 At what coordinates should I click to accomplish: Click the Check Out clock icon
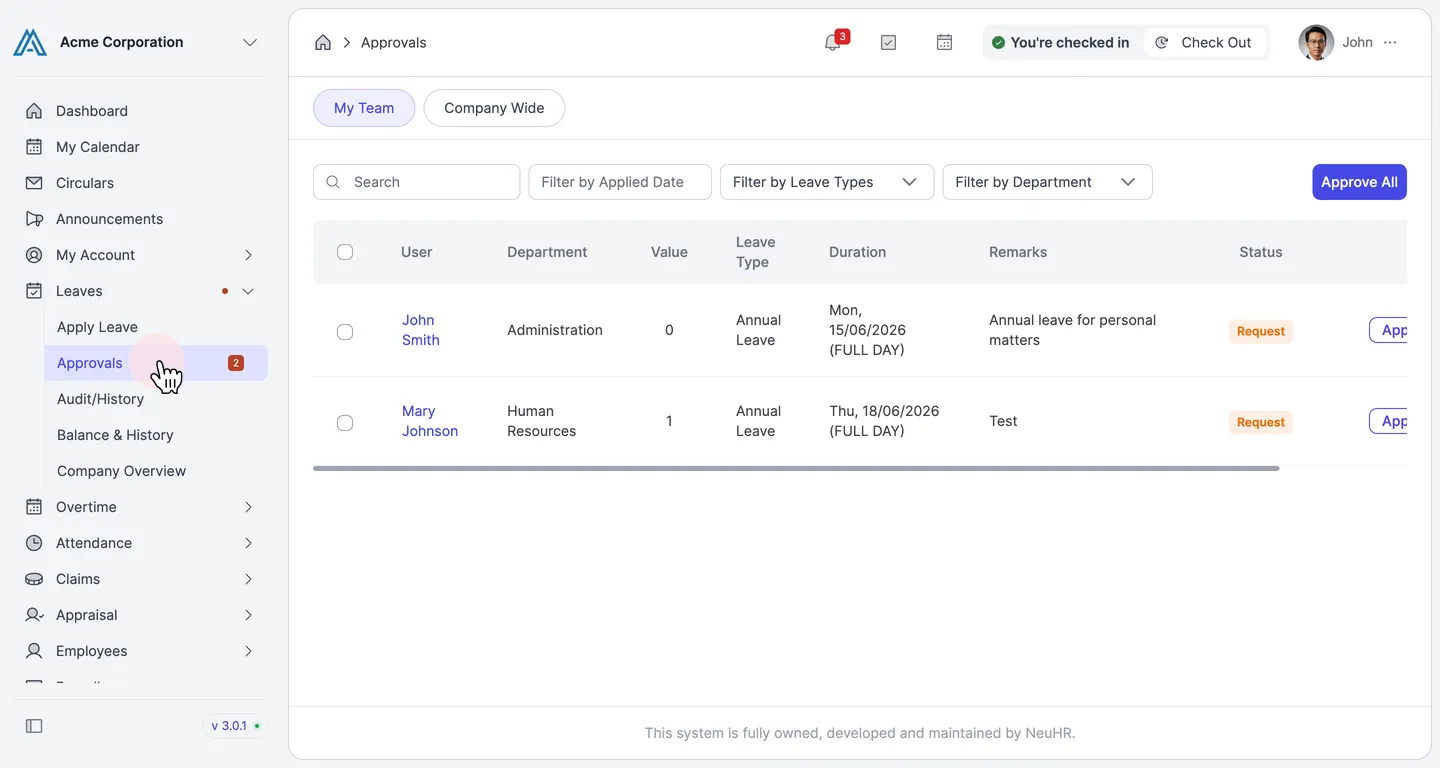pos(1162,42)
